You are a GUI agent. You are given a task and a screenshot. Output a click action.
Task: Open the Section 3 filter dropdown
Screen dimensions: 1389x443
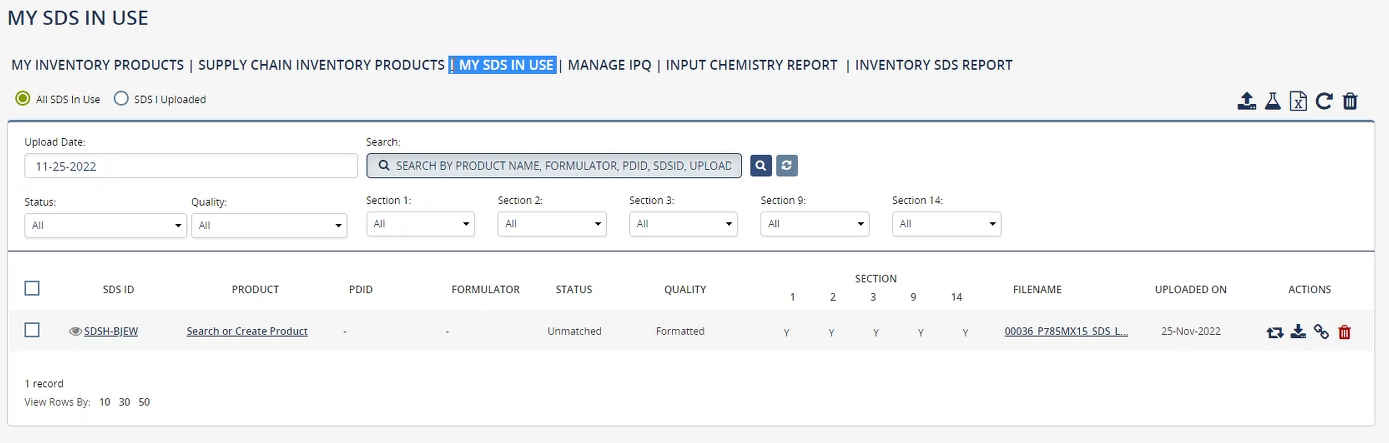click(683, 224)
